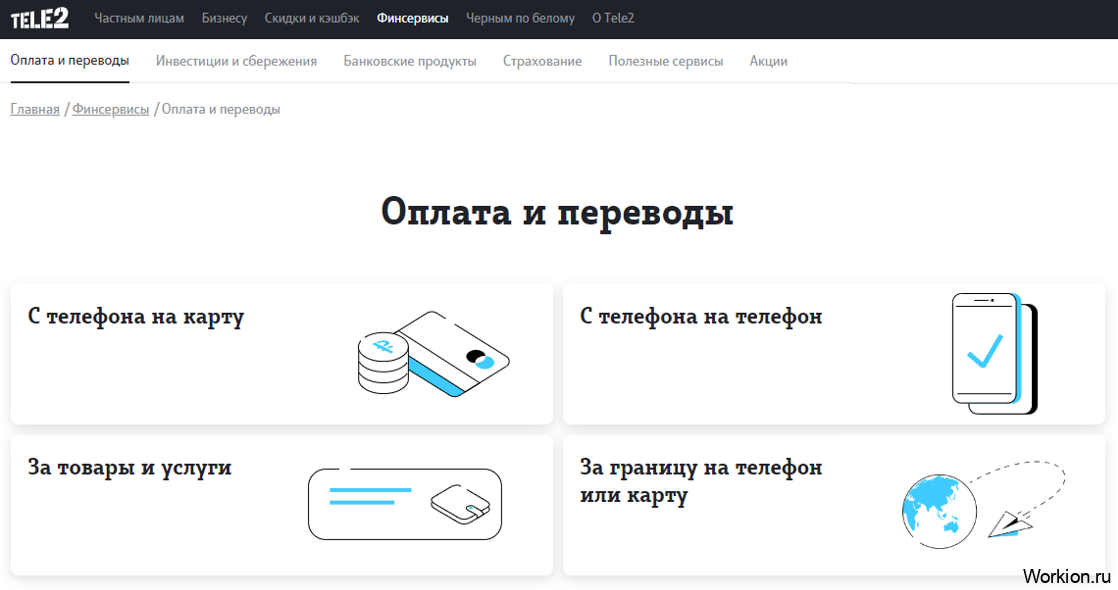The width and height of the screenshot is (1118, 590).
Task: Open the Частным лицам menu item
Action: [139, 18]
